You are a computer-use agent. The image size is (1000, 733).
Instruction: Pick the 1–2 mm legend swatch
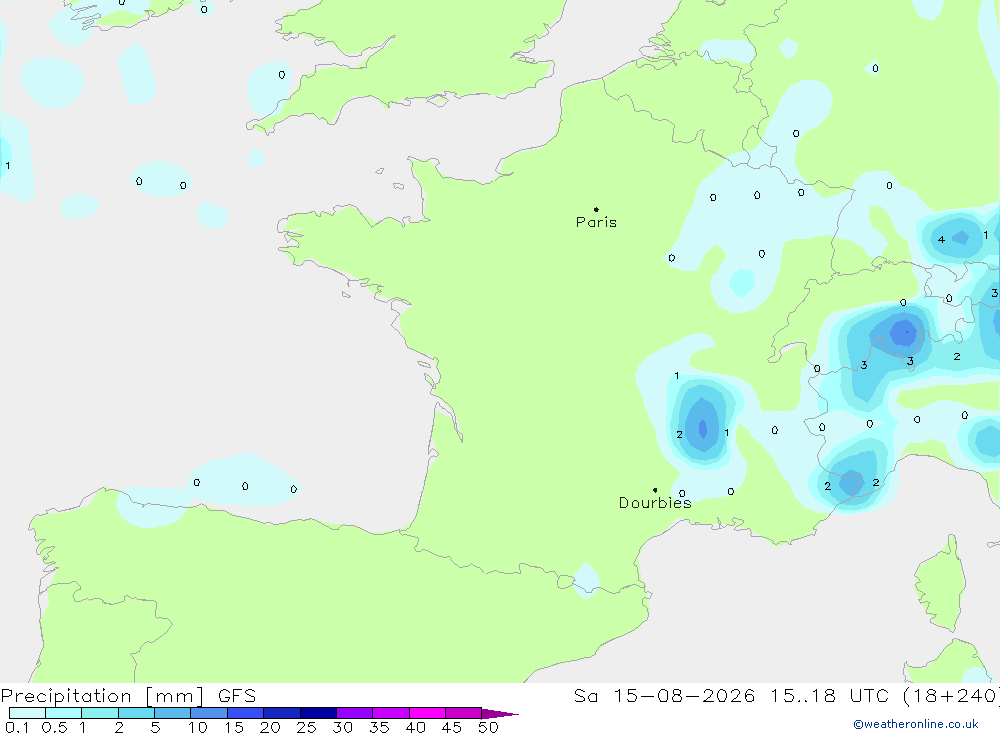tap(100, 713)
